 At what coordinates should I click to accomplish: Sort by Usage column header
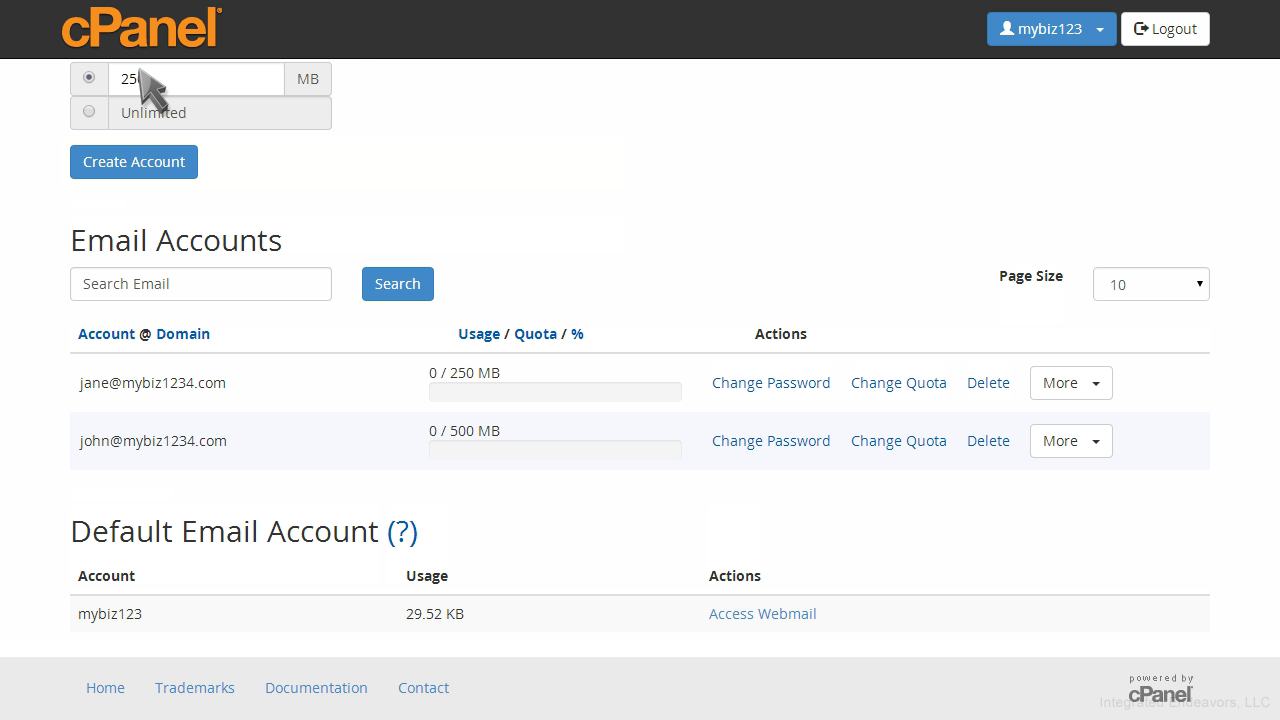(x=478, y=334)
